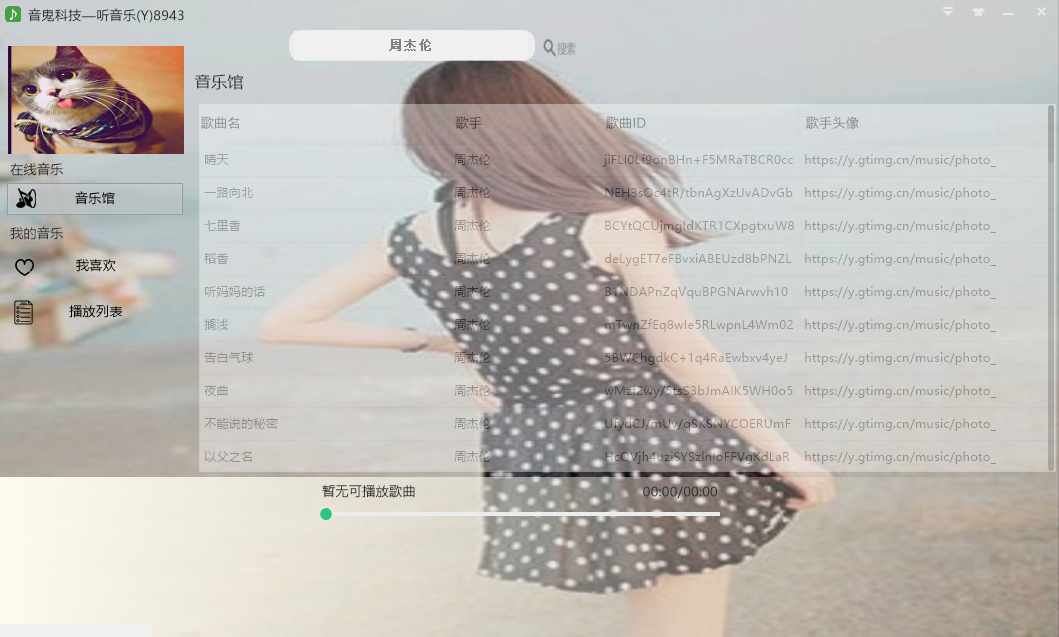Image resolution: width=1059 pixels, height=637 pixels.
Task: Open the skin theme shirt icon
Action: coord(978,12)
